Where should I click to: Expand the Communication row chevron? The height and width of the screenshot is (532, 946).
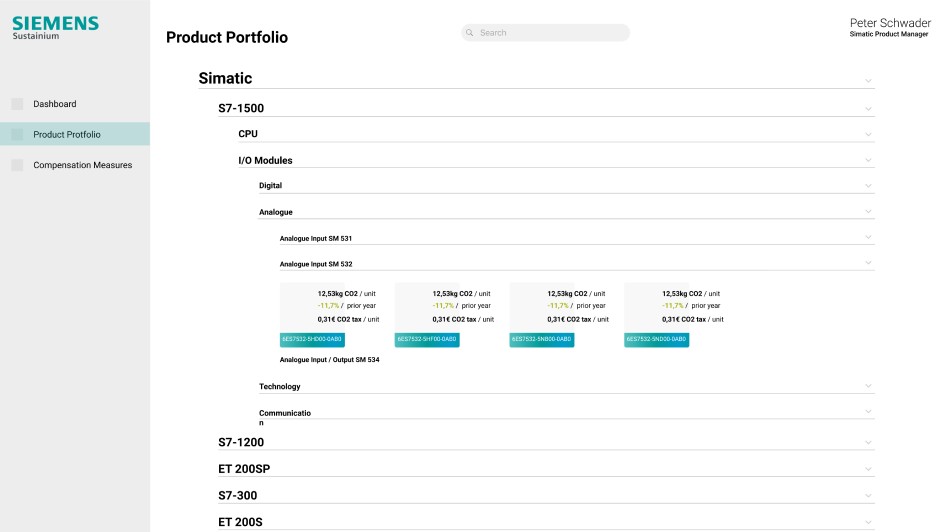(x=868, y=412)
